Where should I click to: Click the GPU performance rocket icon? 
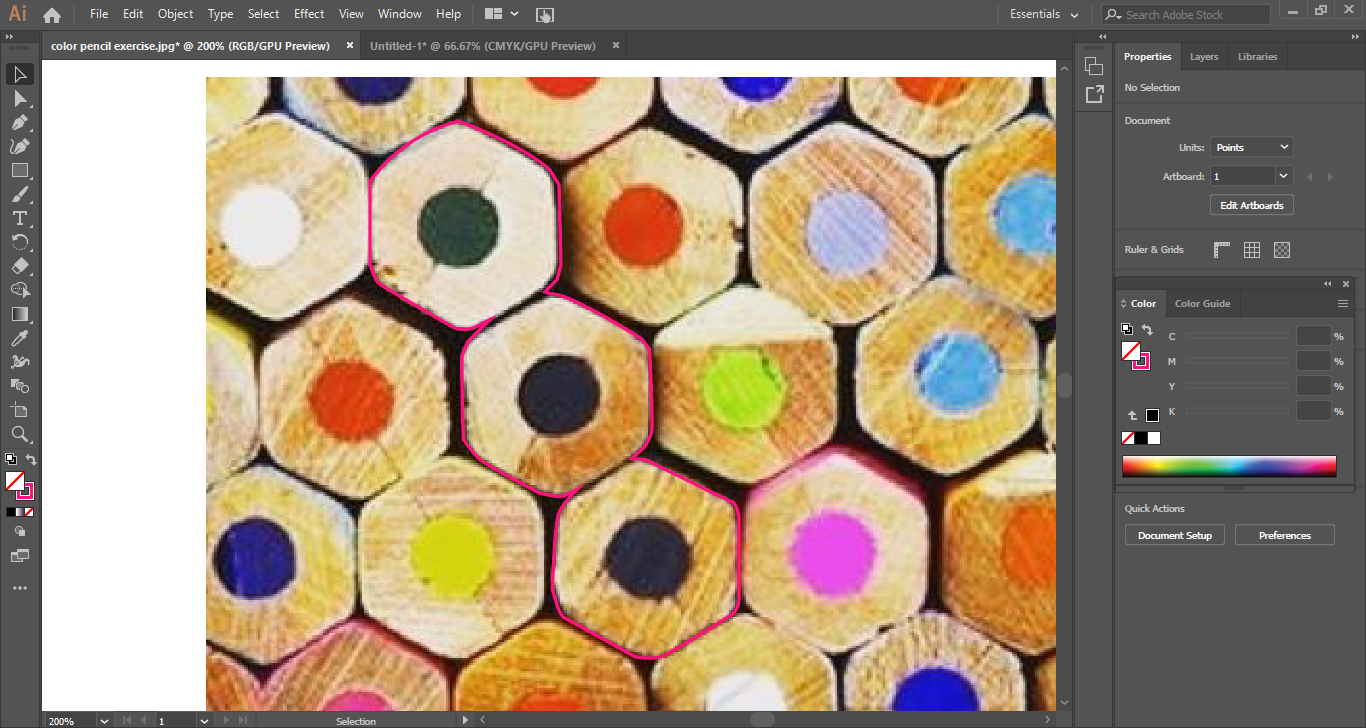click(545, 15)
